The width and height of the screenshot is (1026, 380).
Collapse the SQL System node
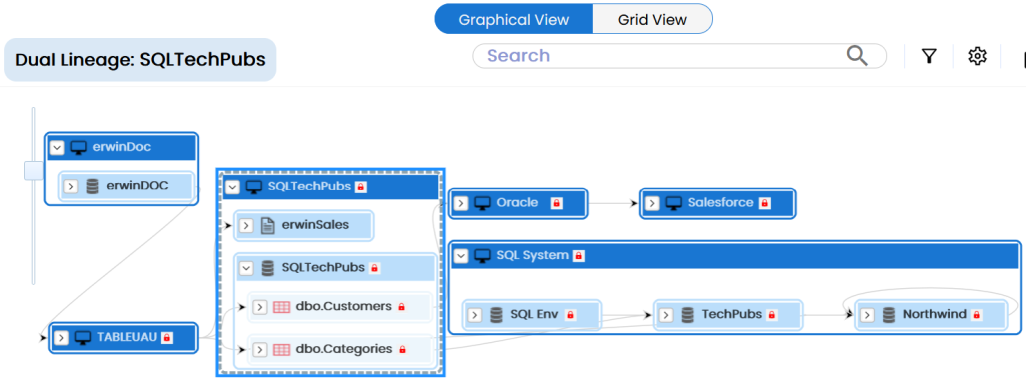(461, 256)
